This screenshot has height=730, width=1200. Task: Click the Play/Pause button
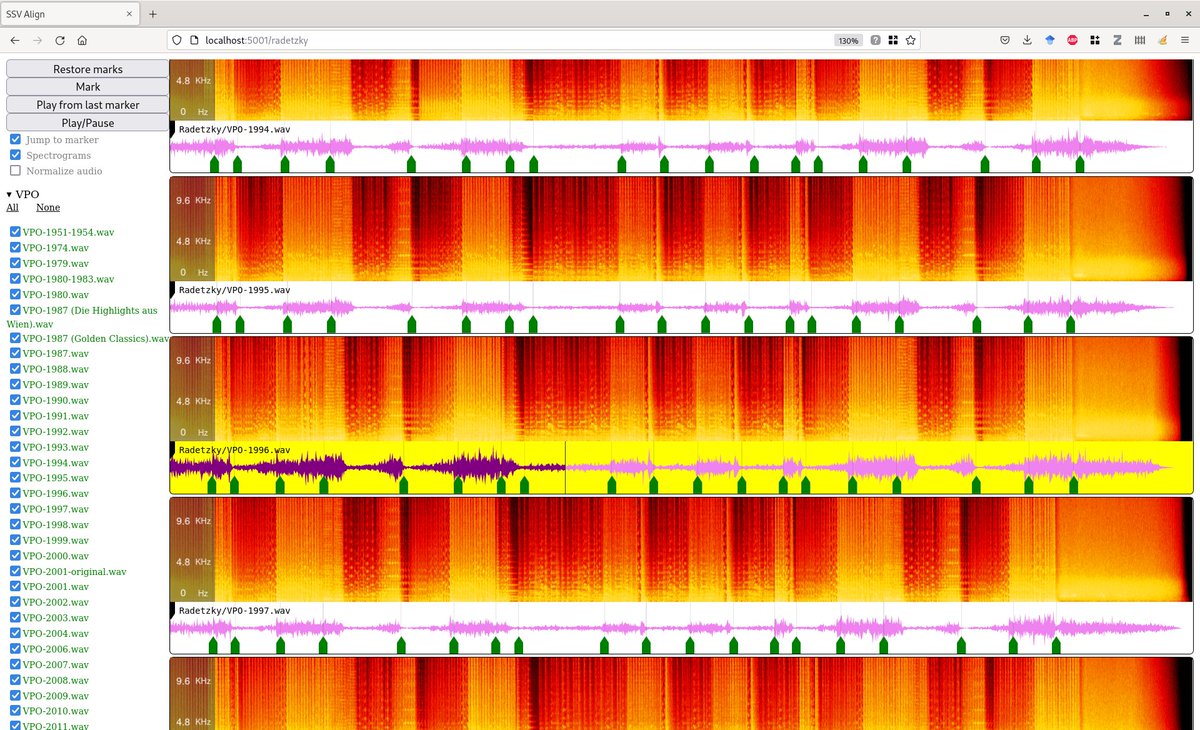tap(88, 123)
